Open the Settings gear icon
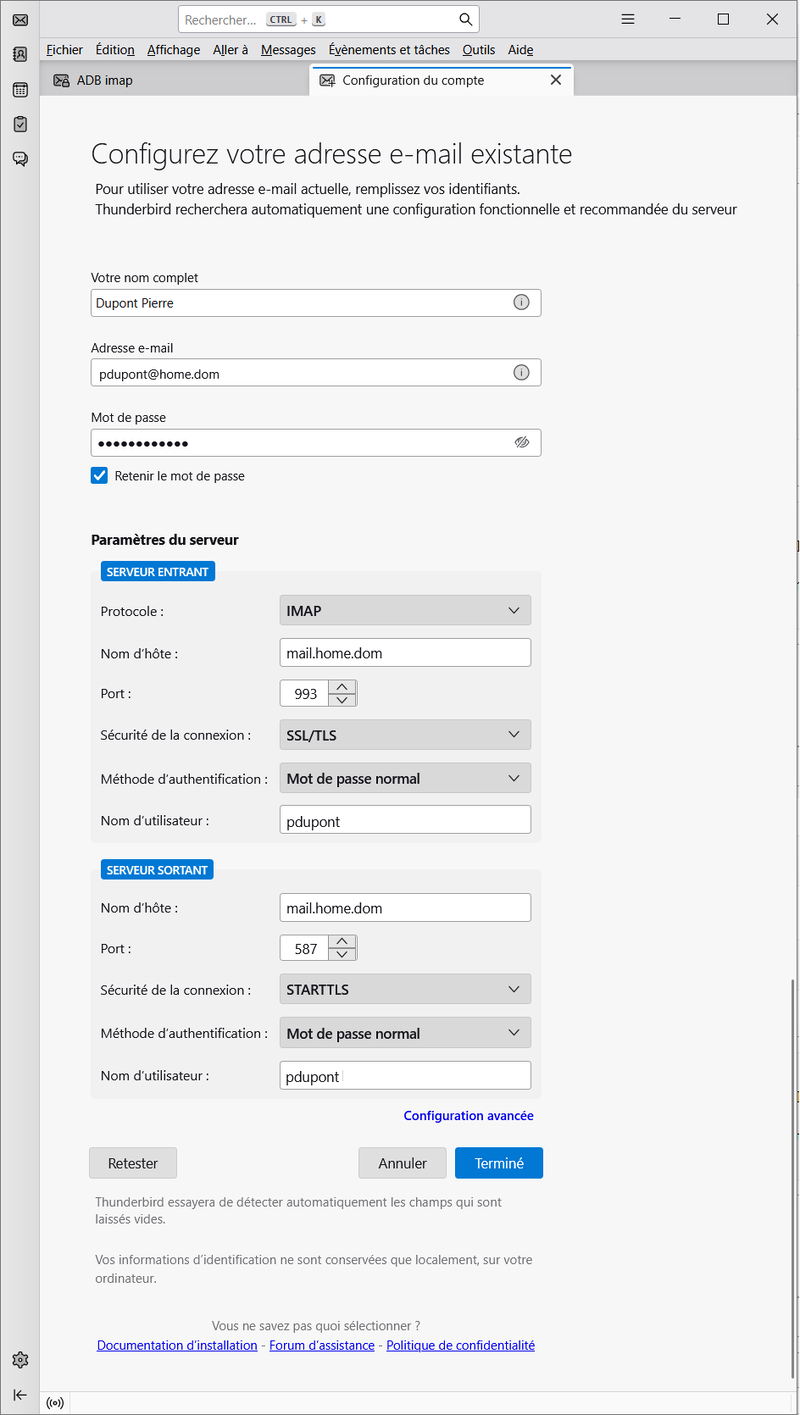Viewport: 800px width, 1415px height. [20, 1360]
